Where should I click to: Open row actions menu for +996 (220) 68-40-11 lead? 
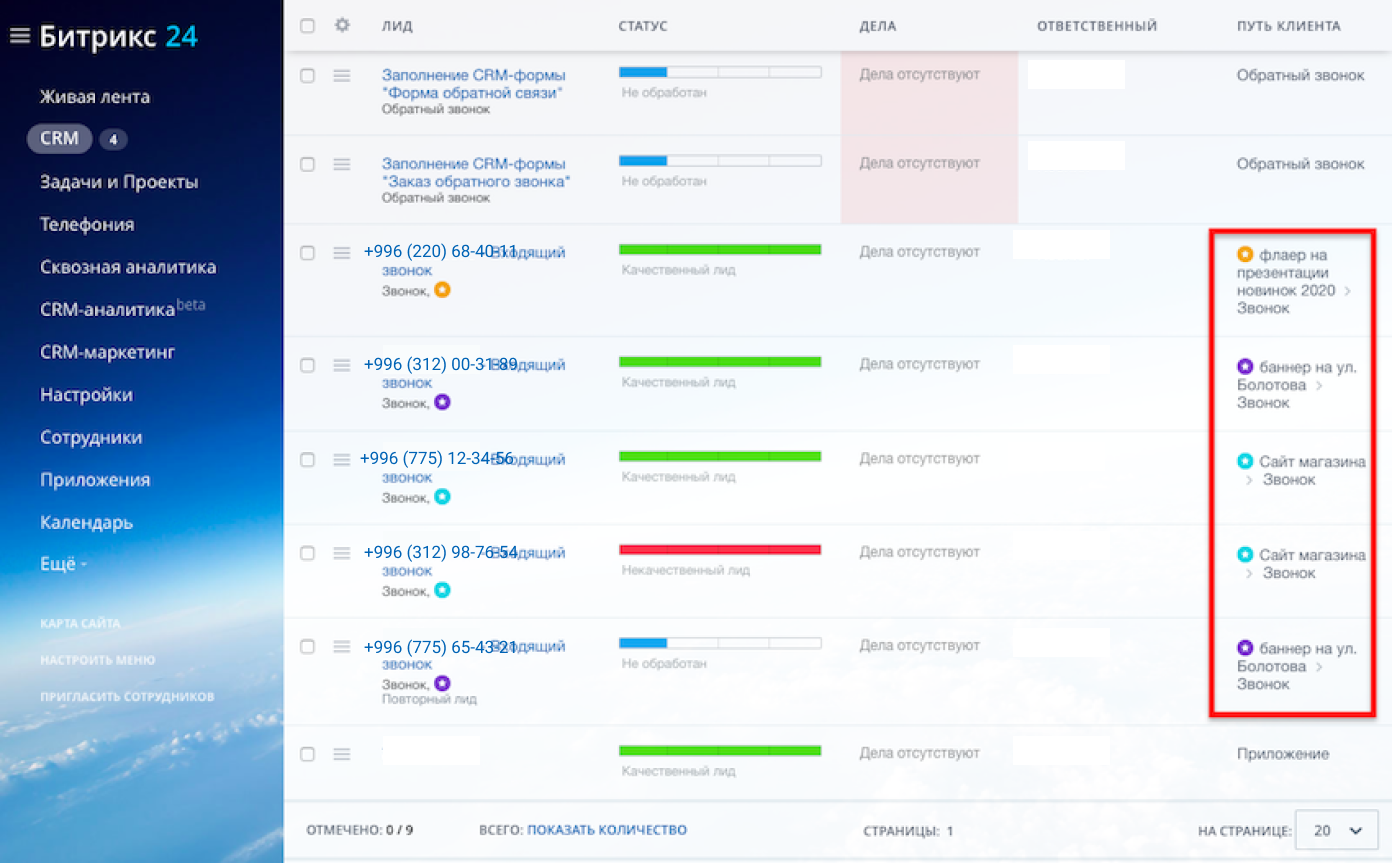click(342, 253)
